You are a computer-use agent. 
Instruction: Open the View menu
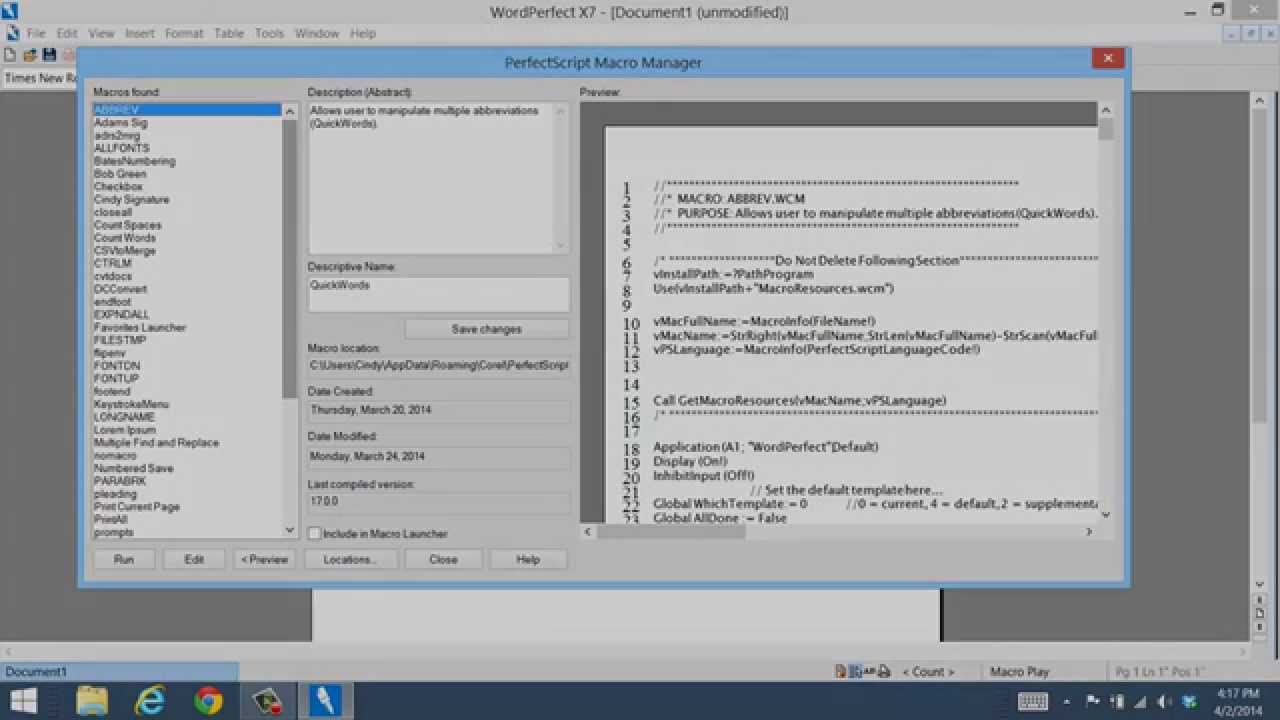pyautogui.click(x=101, y=33)
